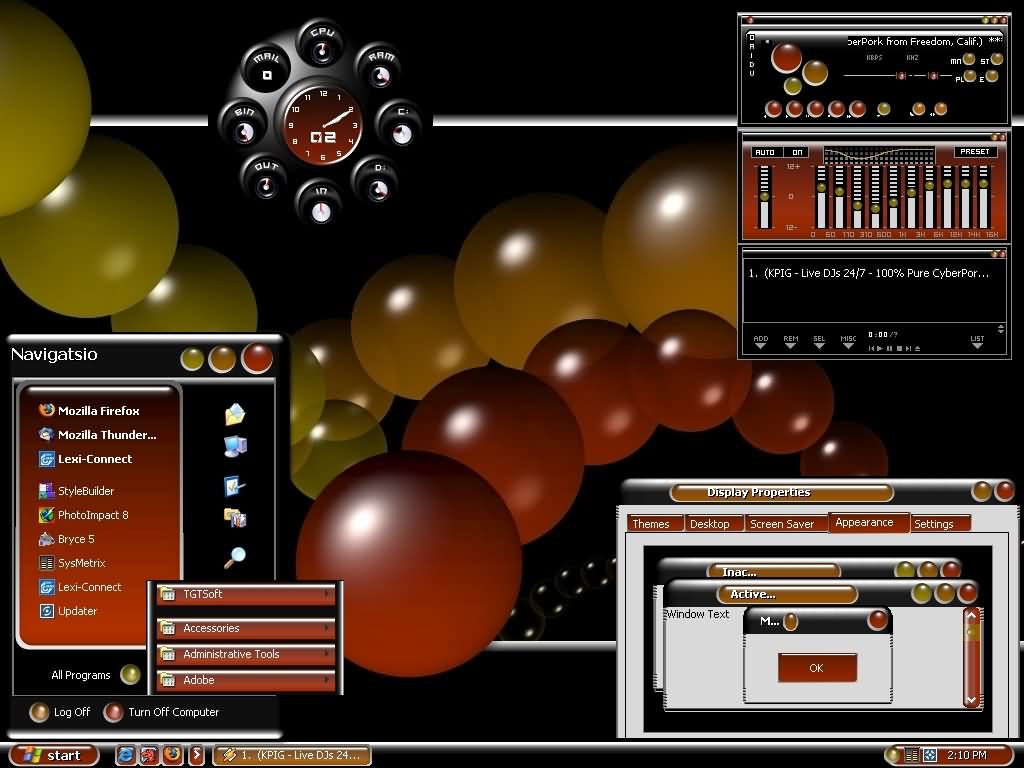The image size is (1024, 768).
Task: Launch Firefox from taskbar quick launch
Action: [x=172, y=755]
